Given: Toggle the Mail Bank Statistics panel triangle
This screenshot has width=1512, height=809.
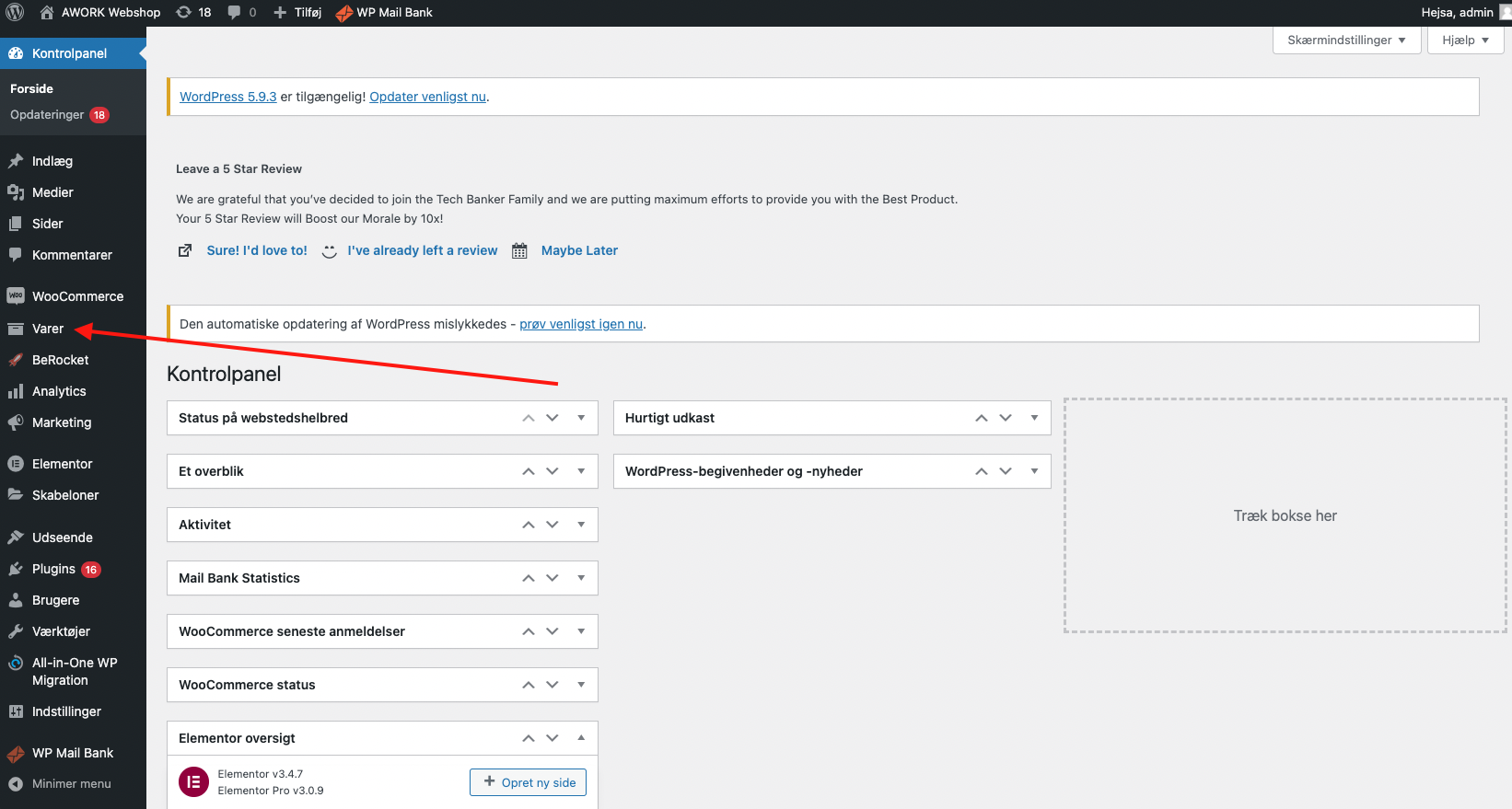Looking at the screenshot, I should tap(581, 578).
